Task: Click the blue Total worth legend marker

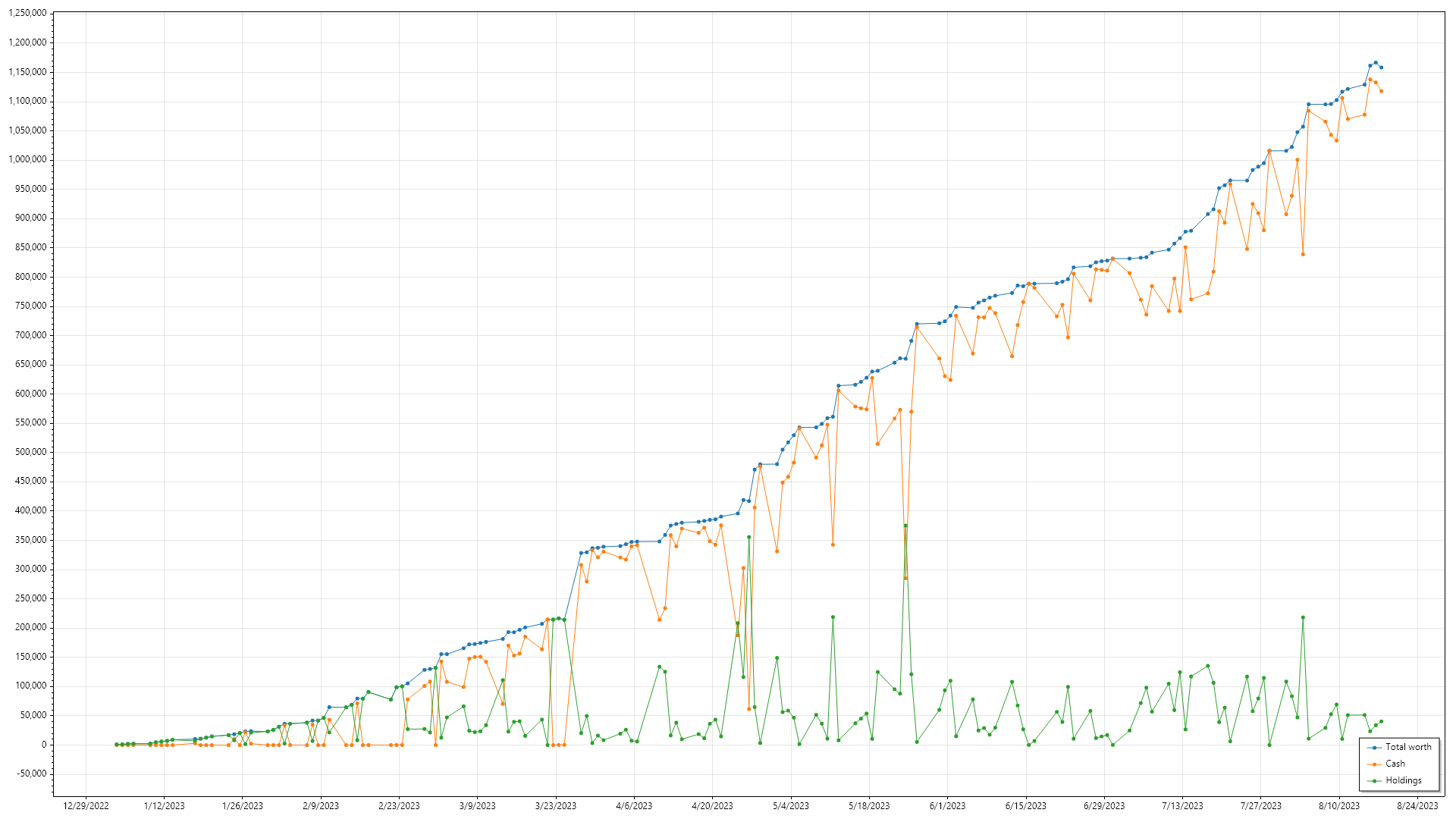Action: pyautogui.click(x=1374, y=748)
